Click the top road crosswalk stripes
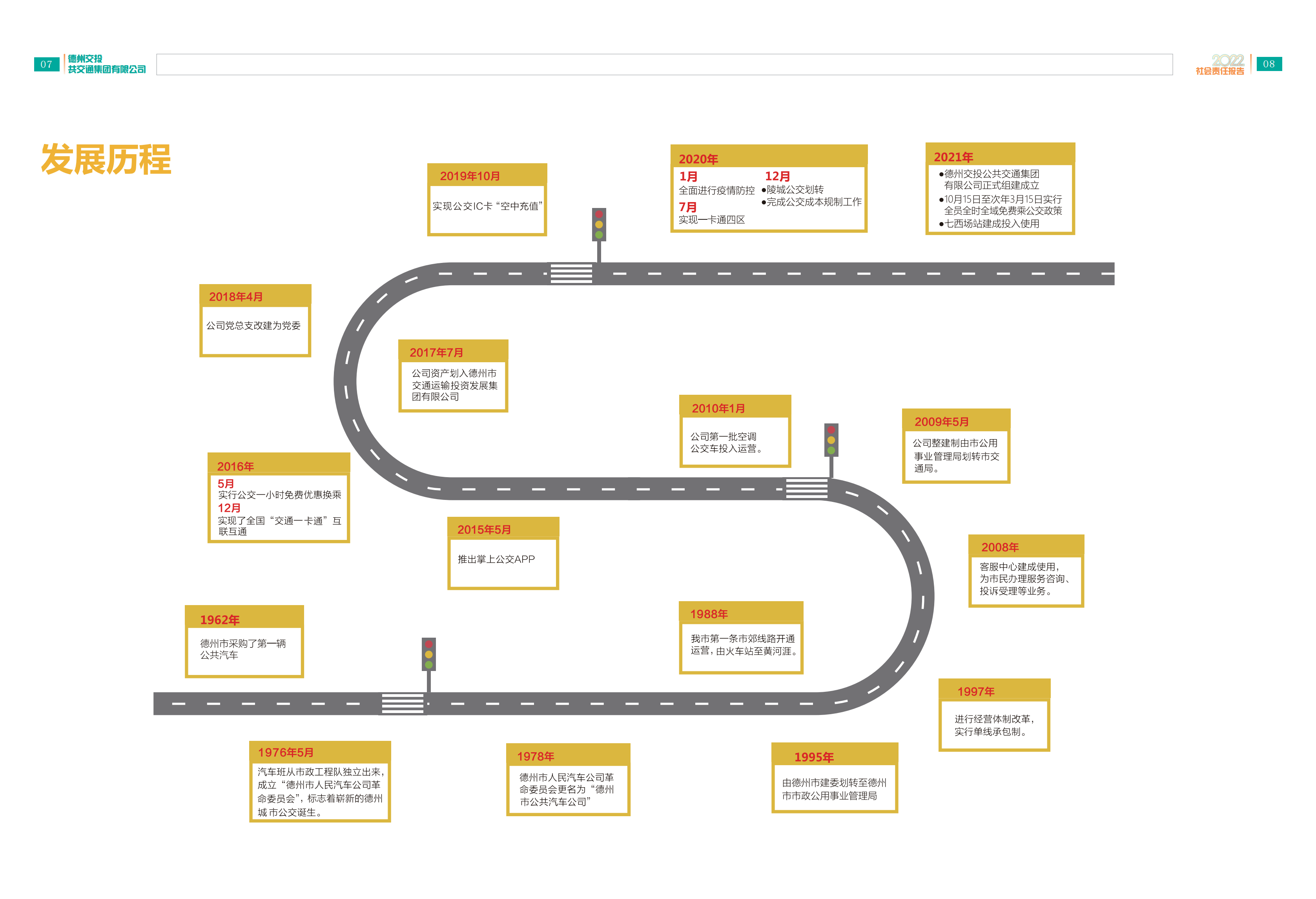Screen dimensions: 1316x899 click(x=571, y=274)
